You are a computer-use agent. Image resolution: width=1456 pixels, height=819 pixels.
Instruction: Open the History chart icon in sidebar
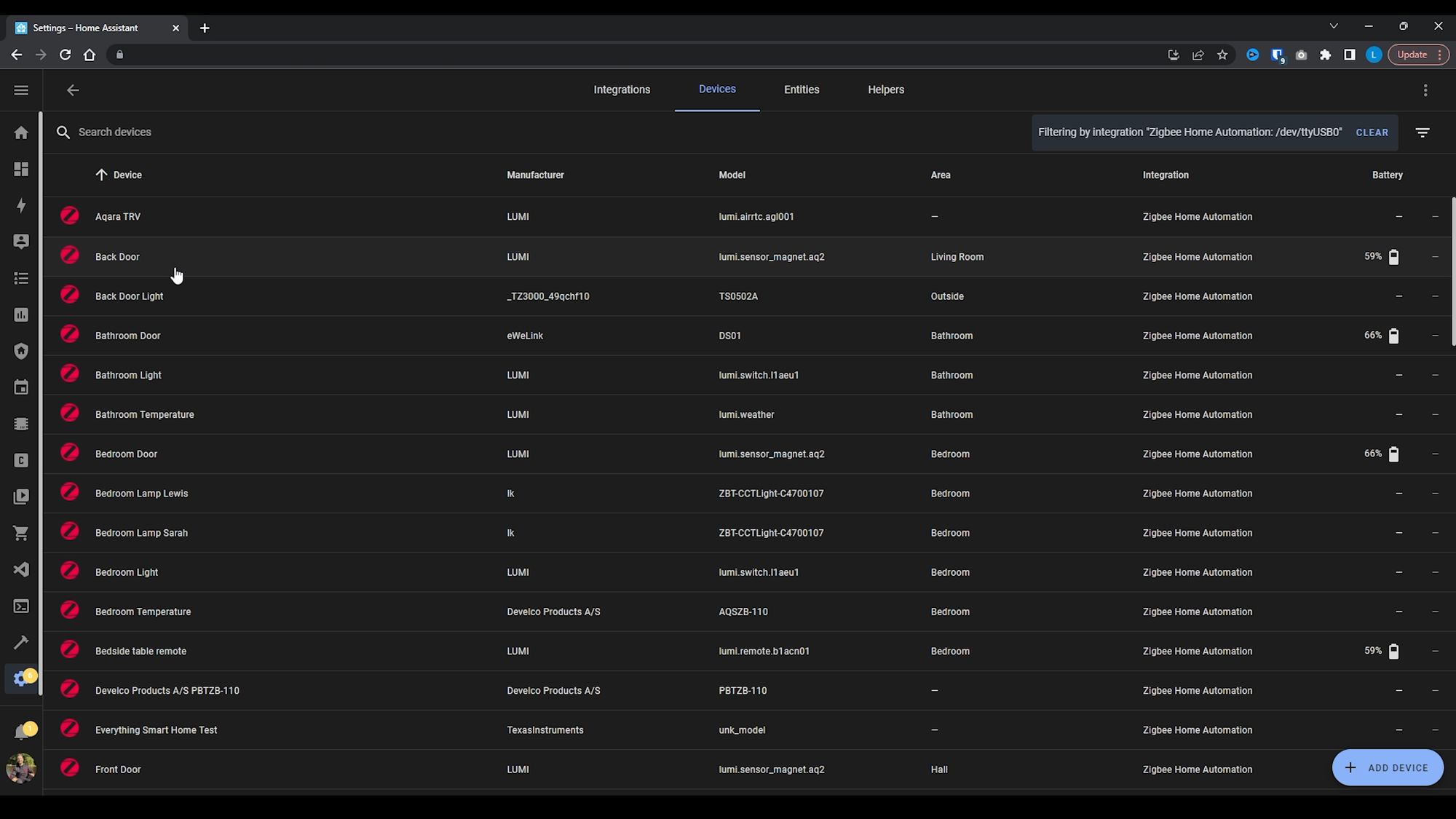click(x=21, y=314)
